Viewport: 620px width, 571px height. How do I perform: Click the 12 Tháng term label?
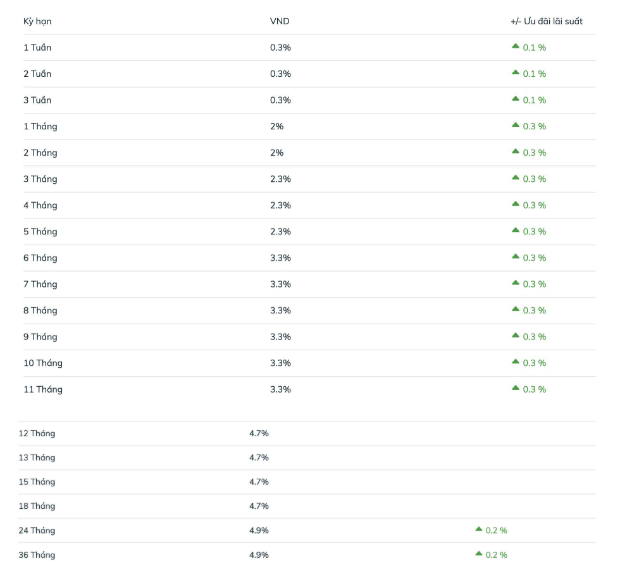(37, 433)
